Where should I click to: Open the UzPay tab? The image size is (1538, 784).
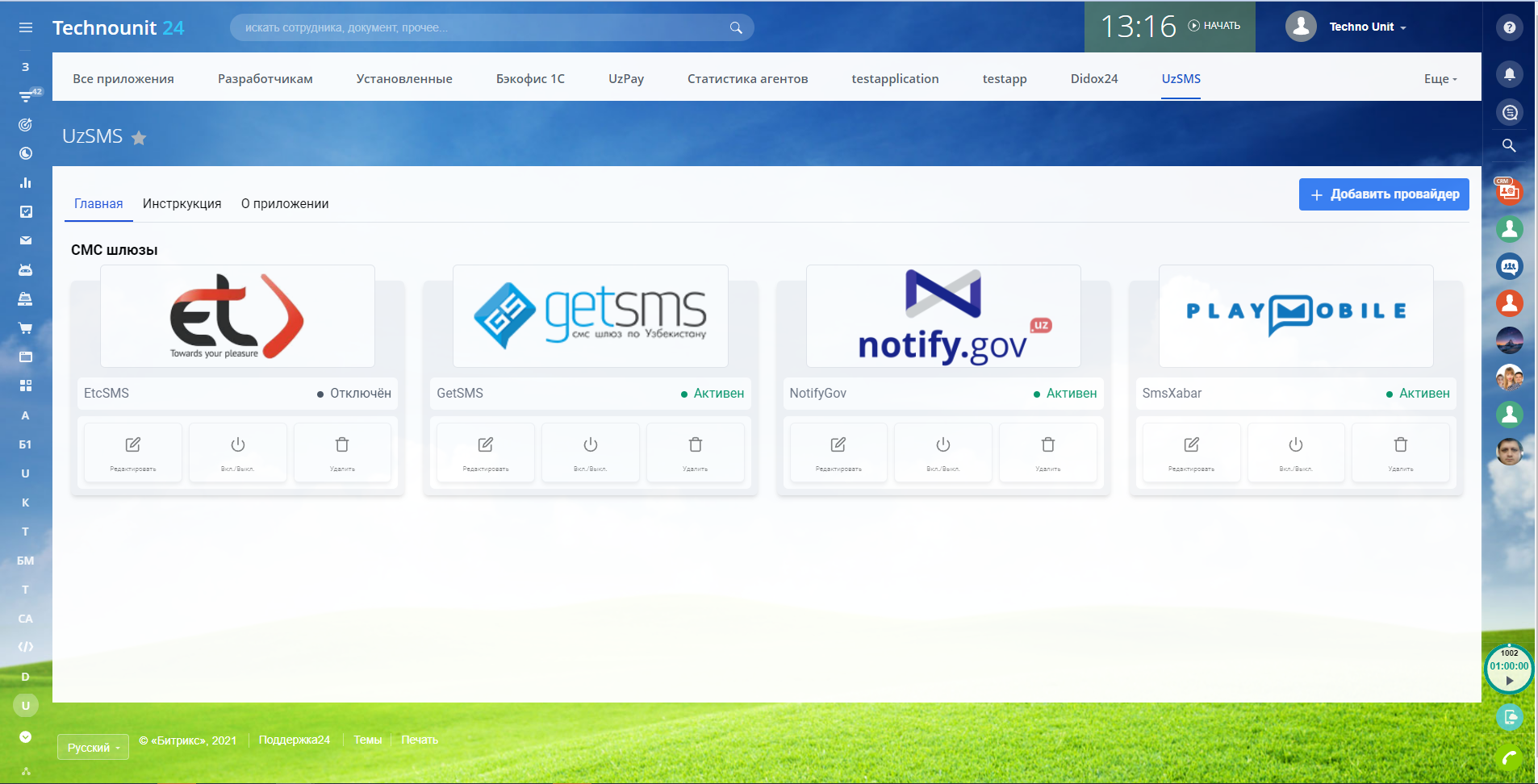626,79
